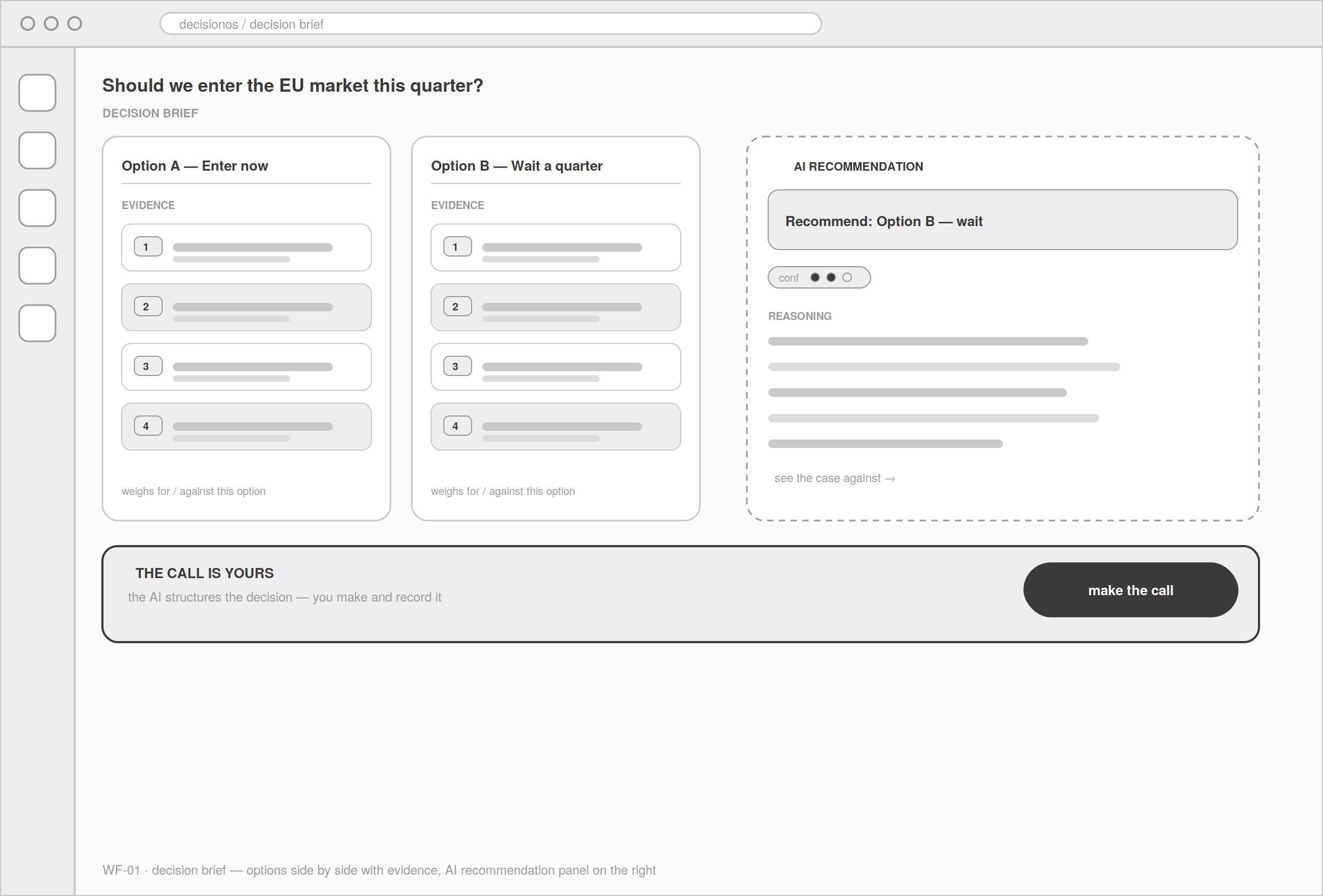Screen dimensions: 1323x896
Task: Click the second sidebar icon placeholder
Action: coord(37,150)
